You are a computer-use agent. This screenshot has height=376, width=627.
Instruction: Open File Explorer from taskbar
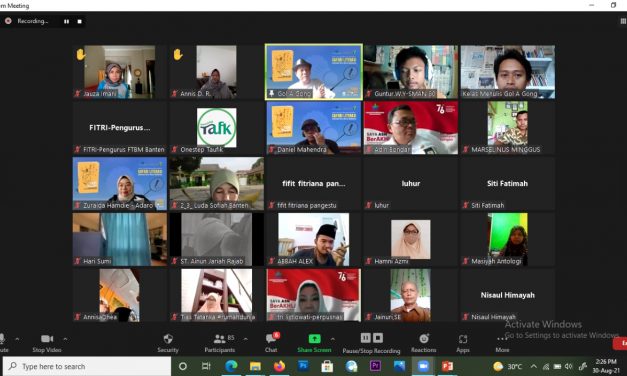[x=255, y=366]
